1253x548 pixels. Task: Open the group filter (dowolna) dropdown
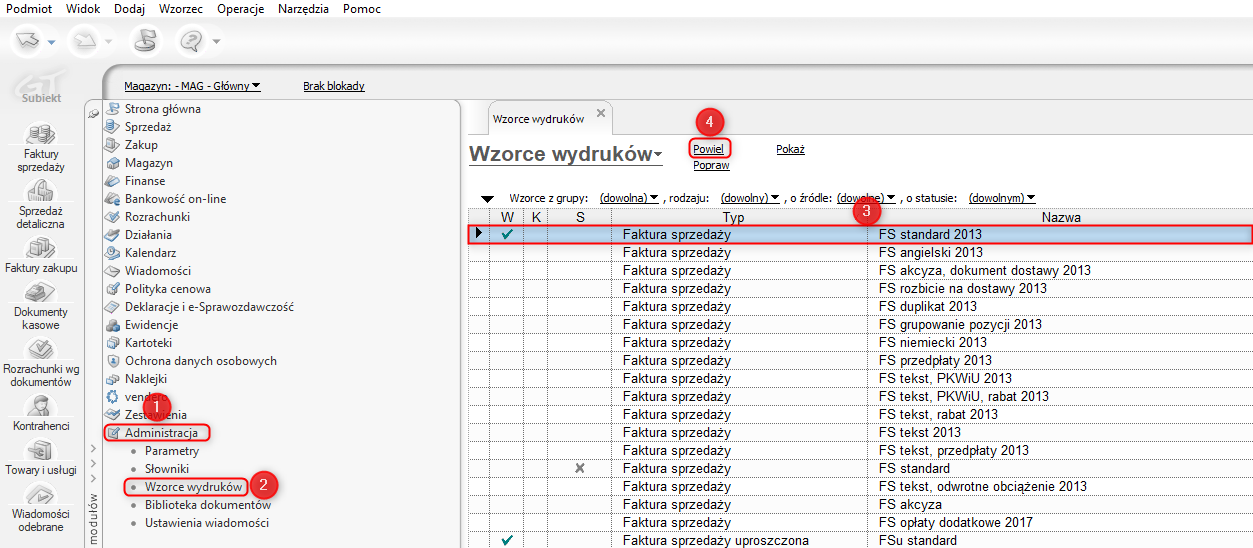pos(628,198)
